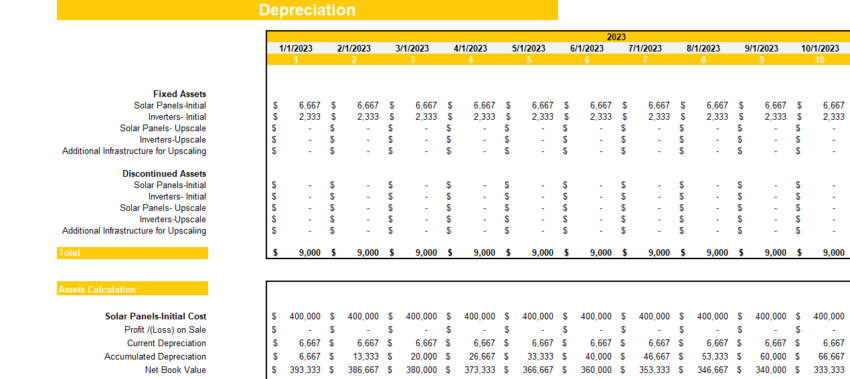Select the Net Book Value row label
This screenshot has width=850, height=379.
pyautogui.click(x=176, y=370)
